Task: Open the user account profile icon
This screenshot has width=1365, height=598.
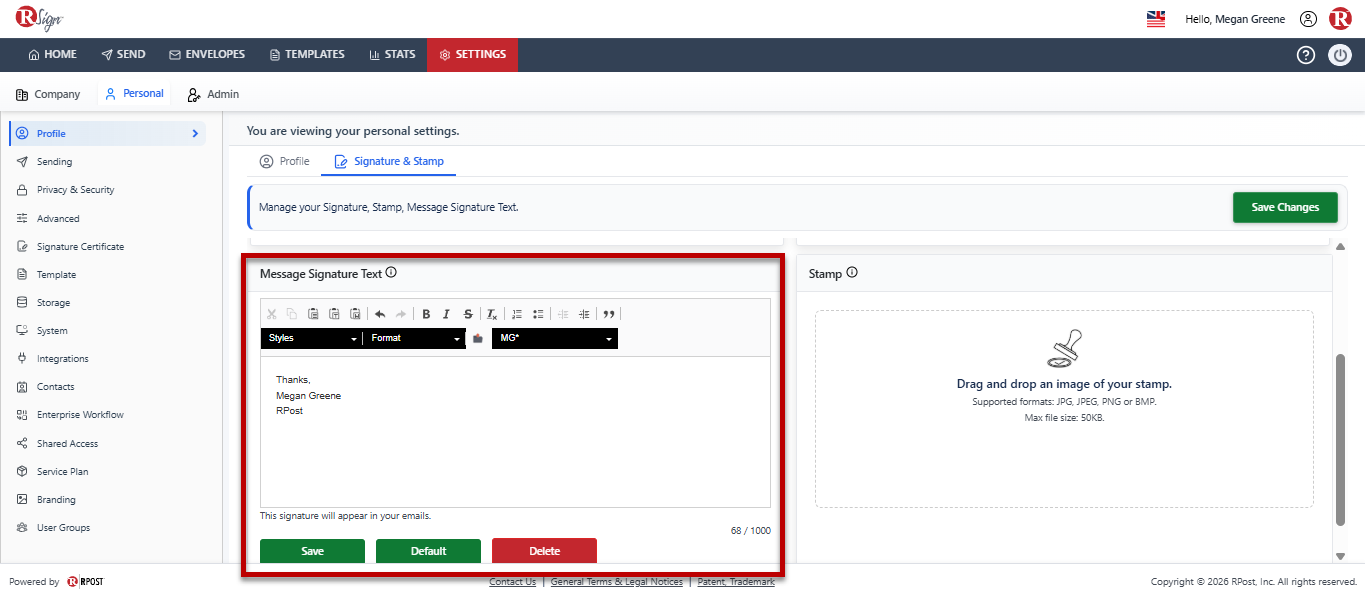Action: [1308, 19]
